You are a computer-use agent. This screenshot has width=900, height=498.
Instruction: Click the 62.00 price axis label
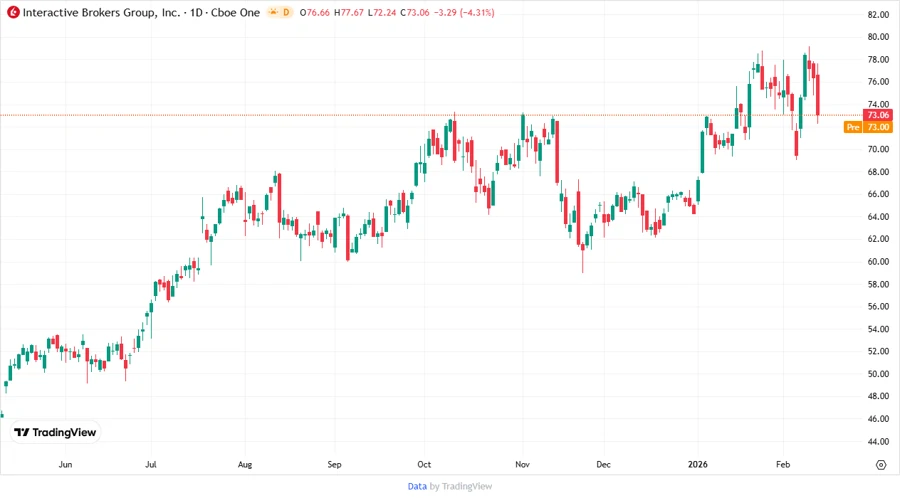coord(878,239)
